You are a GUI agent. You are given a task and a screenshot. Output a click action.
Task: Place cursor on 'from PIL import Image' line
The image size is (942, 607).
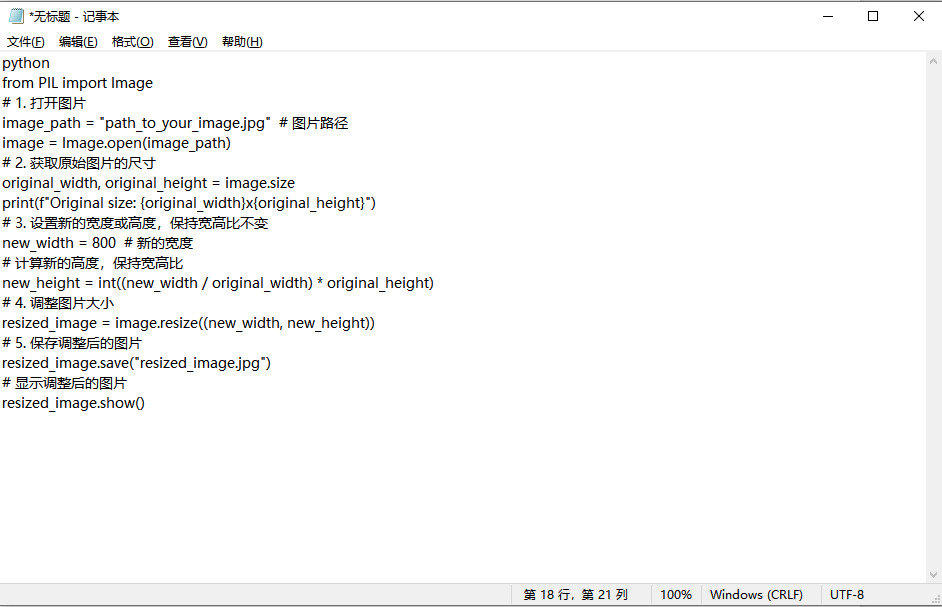click(x=77, y=83)
